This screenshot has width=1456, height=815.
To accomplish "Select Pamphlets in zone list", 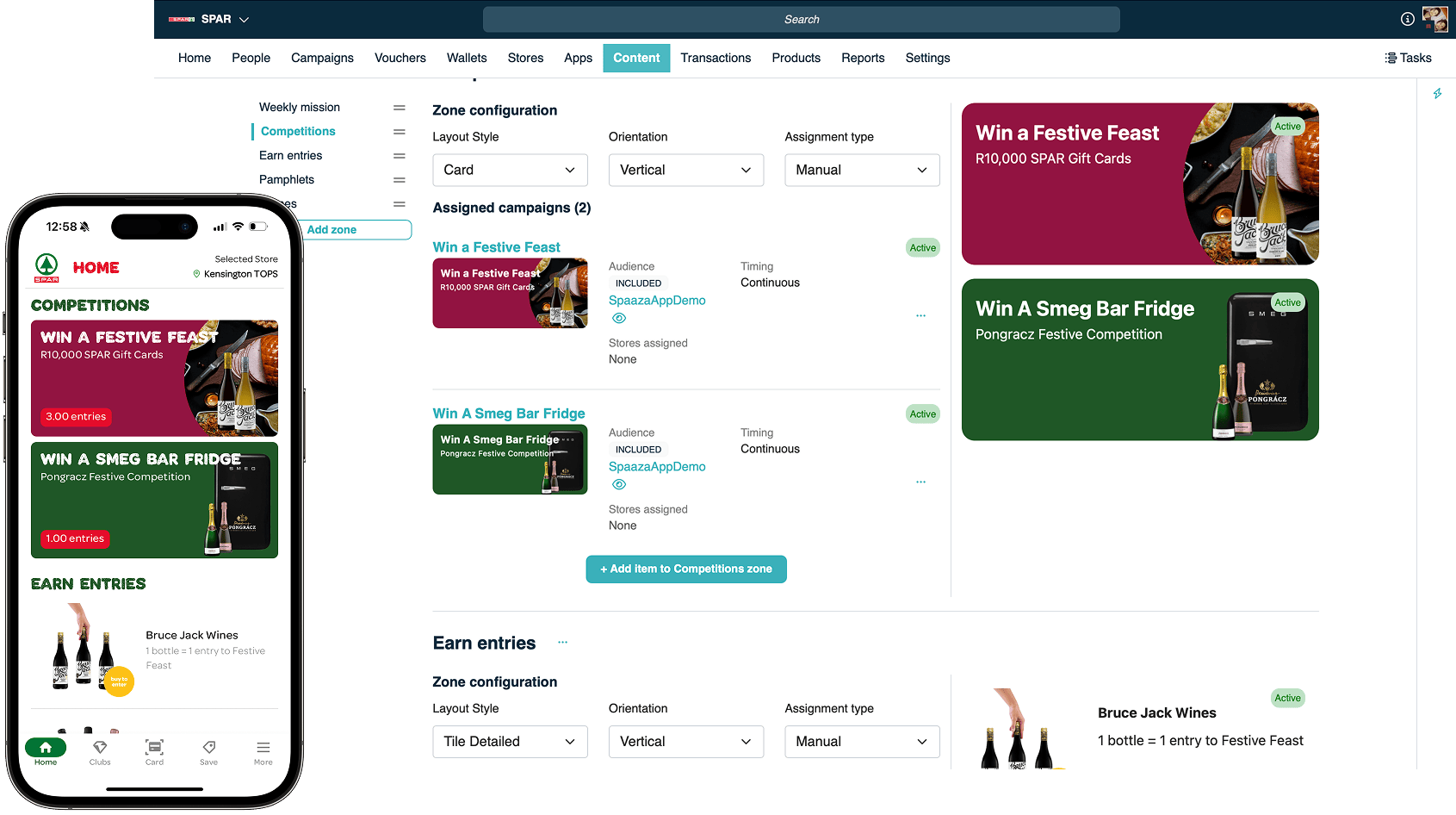I will [287, 180].
